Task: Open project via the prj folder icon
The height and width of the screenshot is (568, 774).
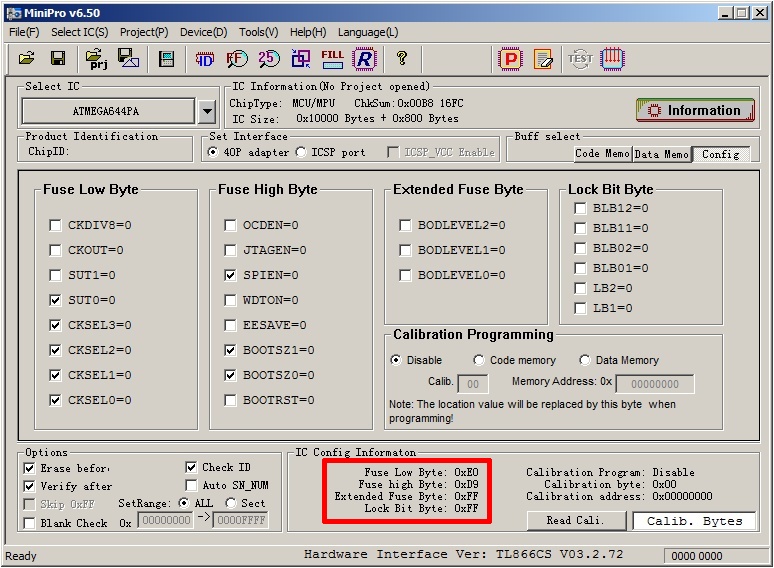Action: coord(96,59)
